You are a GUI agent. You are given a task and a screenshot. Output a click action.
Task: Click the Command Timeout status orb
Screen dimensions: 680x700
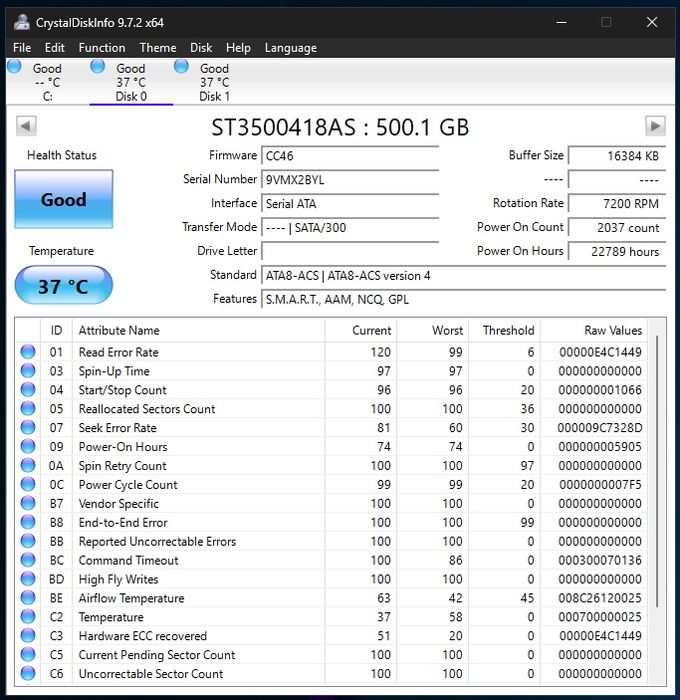(28, 560)
